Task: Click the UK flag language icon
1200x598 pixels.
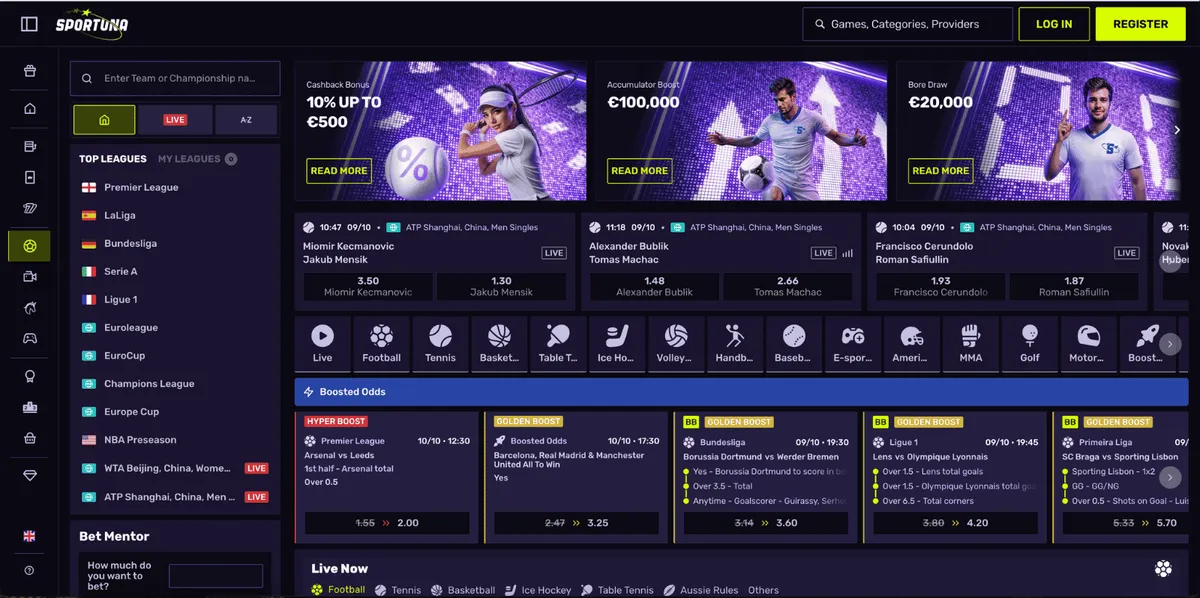Action: (x=29, y=536)
